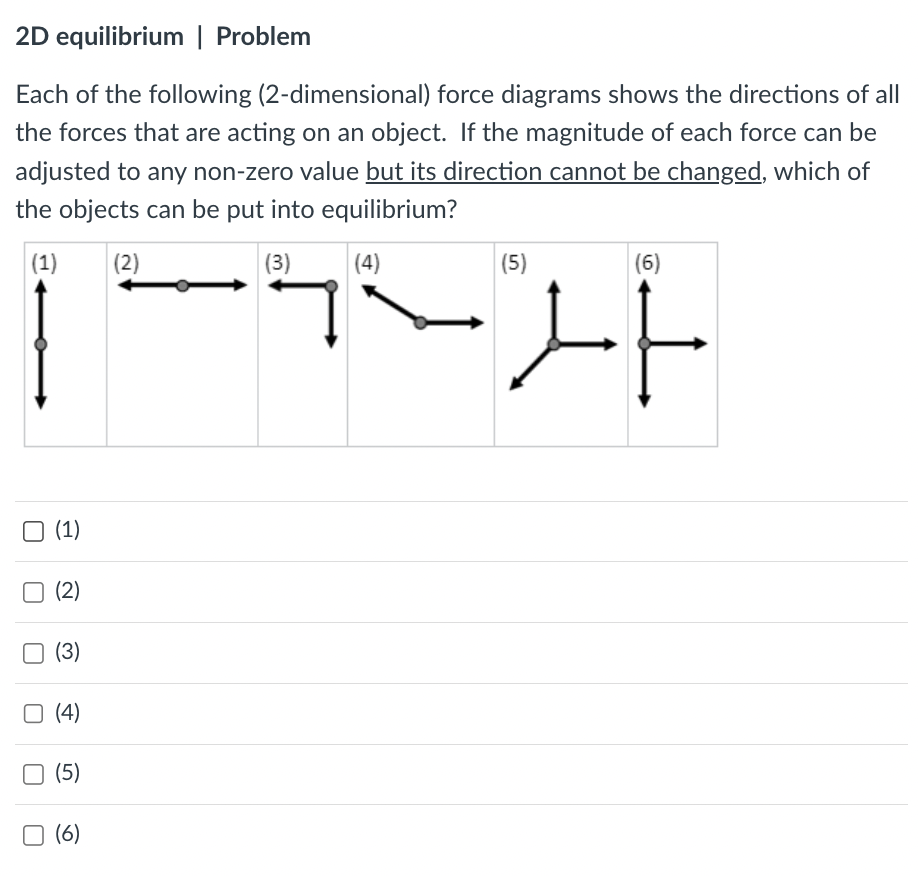Select the checkbox for answer (3)
This screenshot has height=876, width=918.
pyautogui.click(x=33, y=653)
